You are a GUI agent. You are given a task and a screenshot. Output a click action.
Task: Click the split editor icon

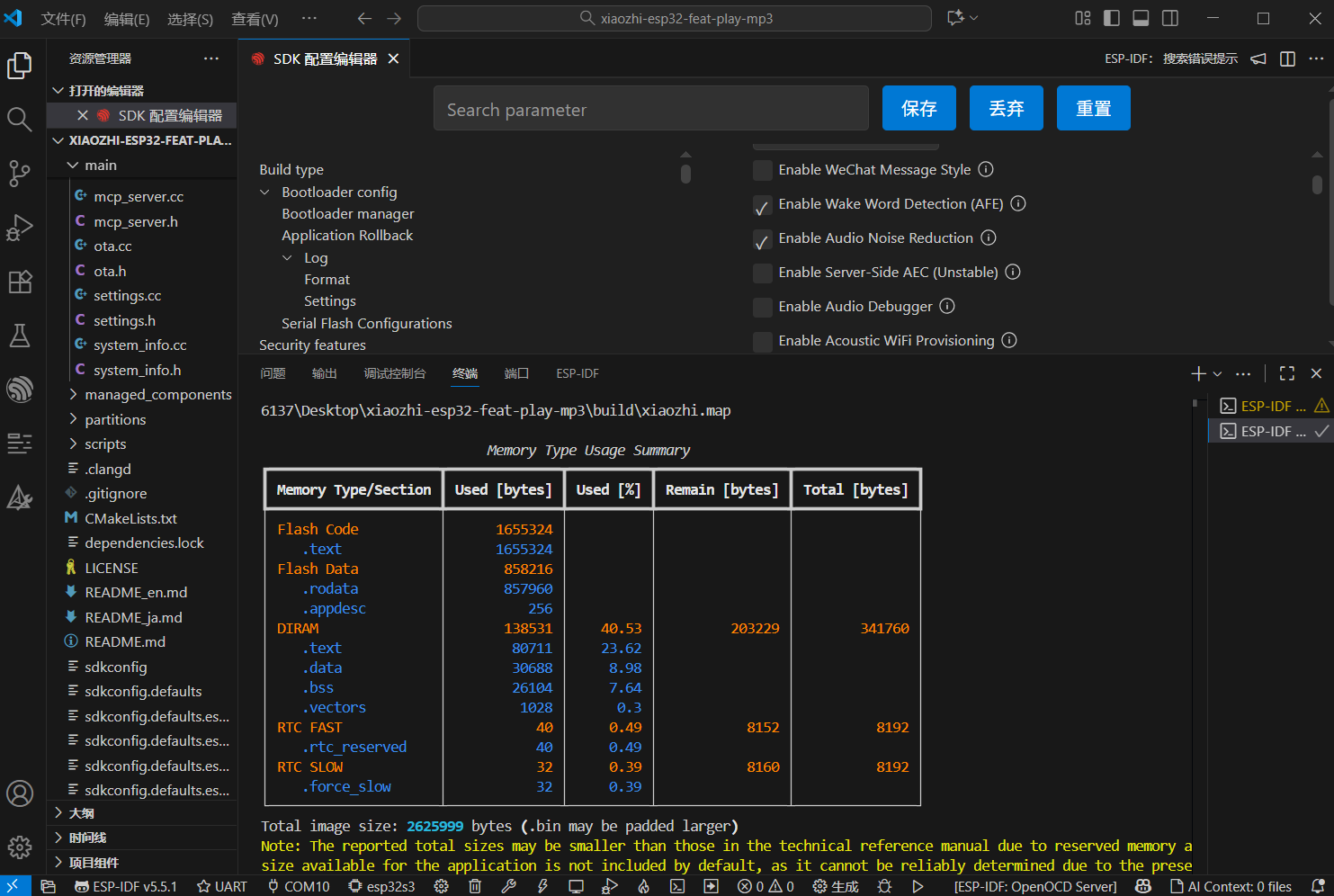click(1287, 58)
